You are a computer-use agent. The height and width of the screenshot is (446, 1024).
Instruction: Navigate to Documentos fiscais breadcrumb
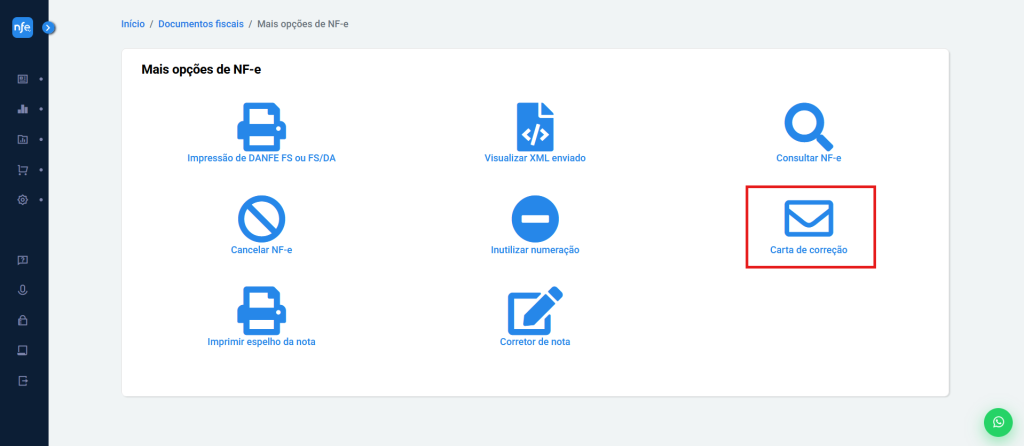pyautogui.click(x=200, y=22)
